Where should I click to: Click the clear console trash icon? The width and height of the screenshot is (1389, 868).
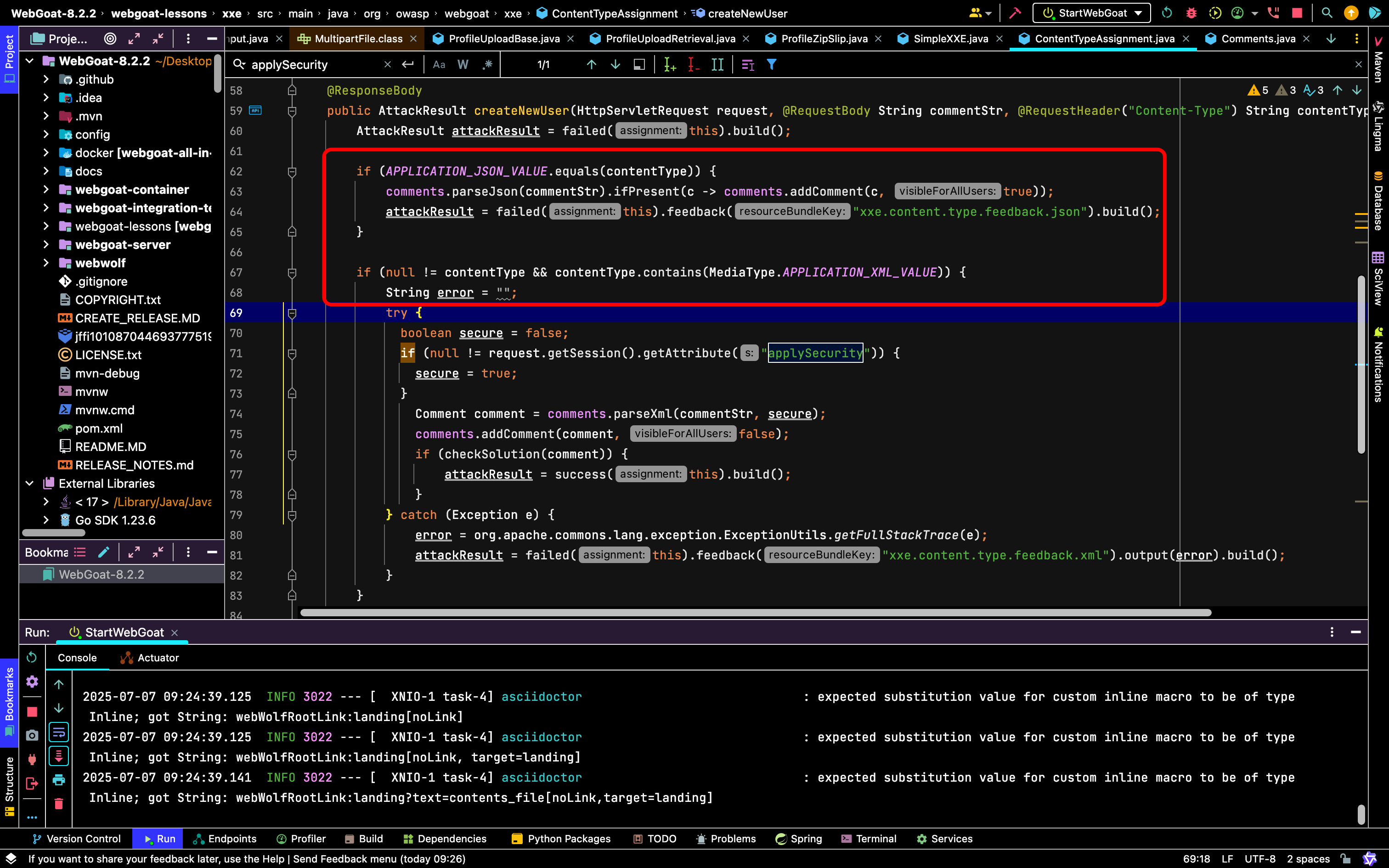click(58, 804)
